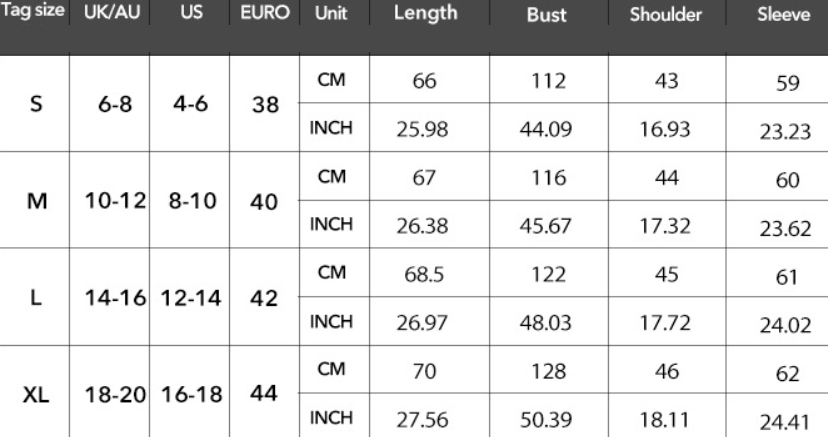The image size is (828, 437).
Task: Click the XL tag size cell
Action: tap(36, 392)
